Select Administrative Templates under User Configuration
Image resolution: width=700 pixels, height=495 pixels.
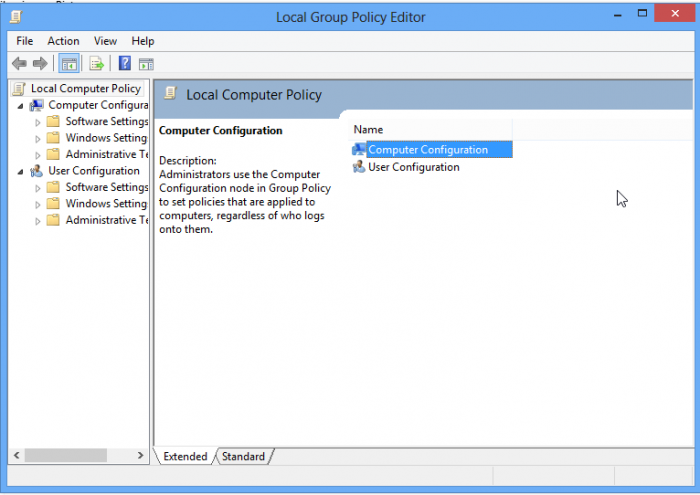click(x=107, y=220)
